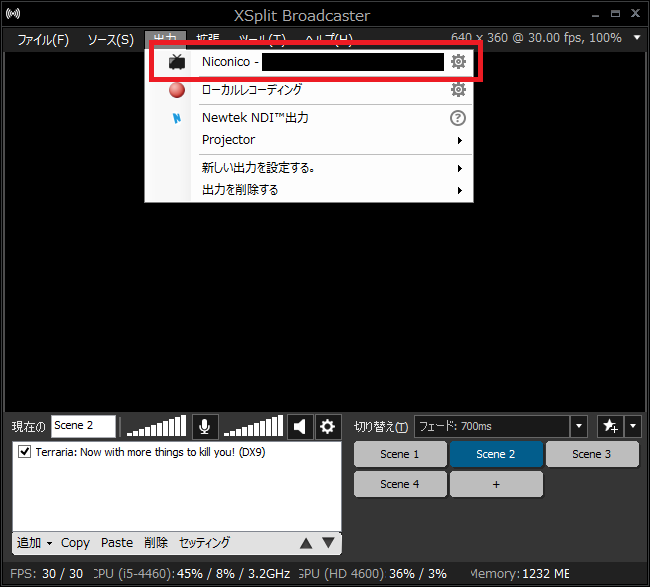Open the ソース(S) menu
650x587 pixels.
pyautogui.click(x=111, y=40)
